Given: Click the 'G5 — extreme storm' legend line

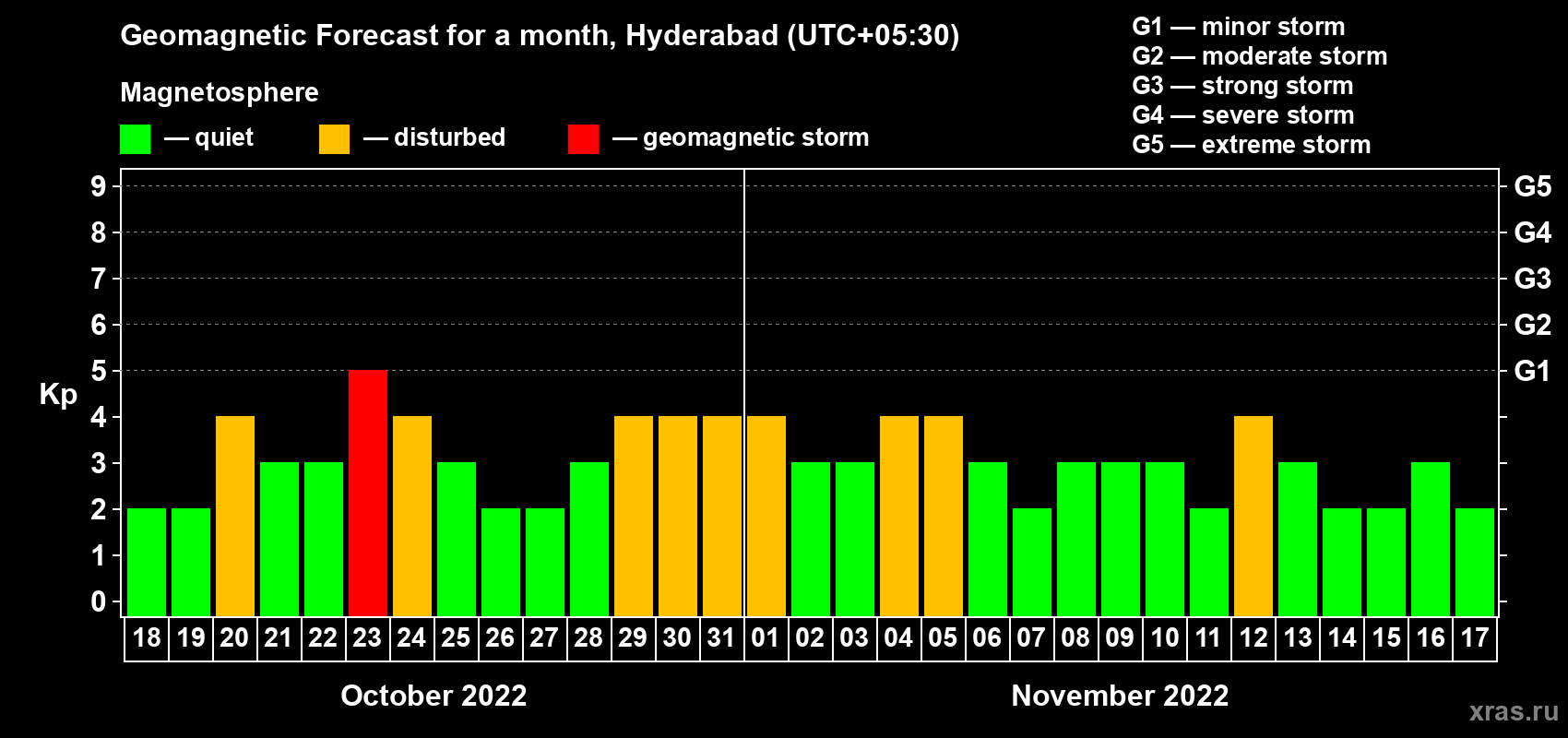Looking at the screenshot, I should point(1252,145).
